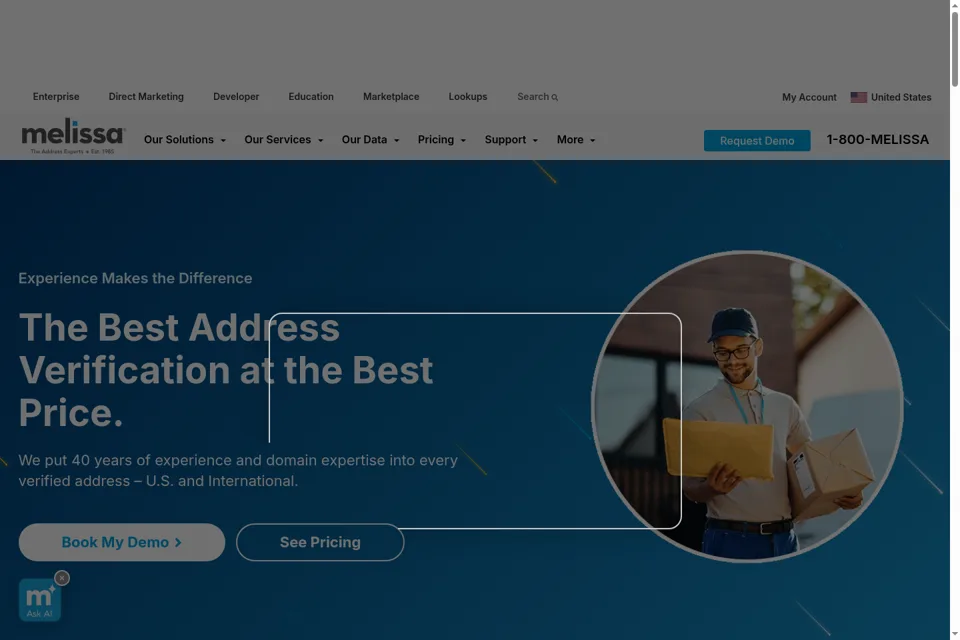Open the Pricing dropdown menu
This screenshot has width=960, height=640.
coord(441,140)
